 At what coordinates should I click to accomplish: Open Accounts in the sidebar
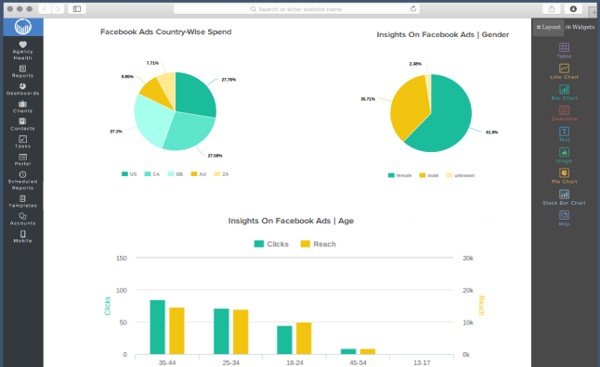click(23, 219)
